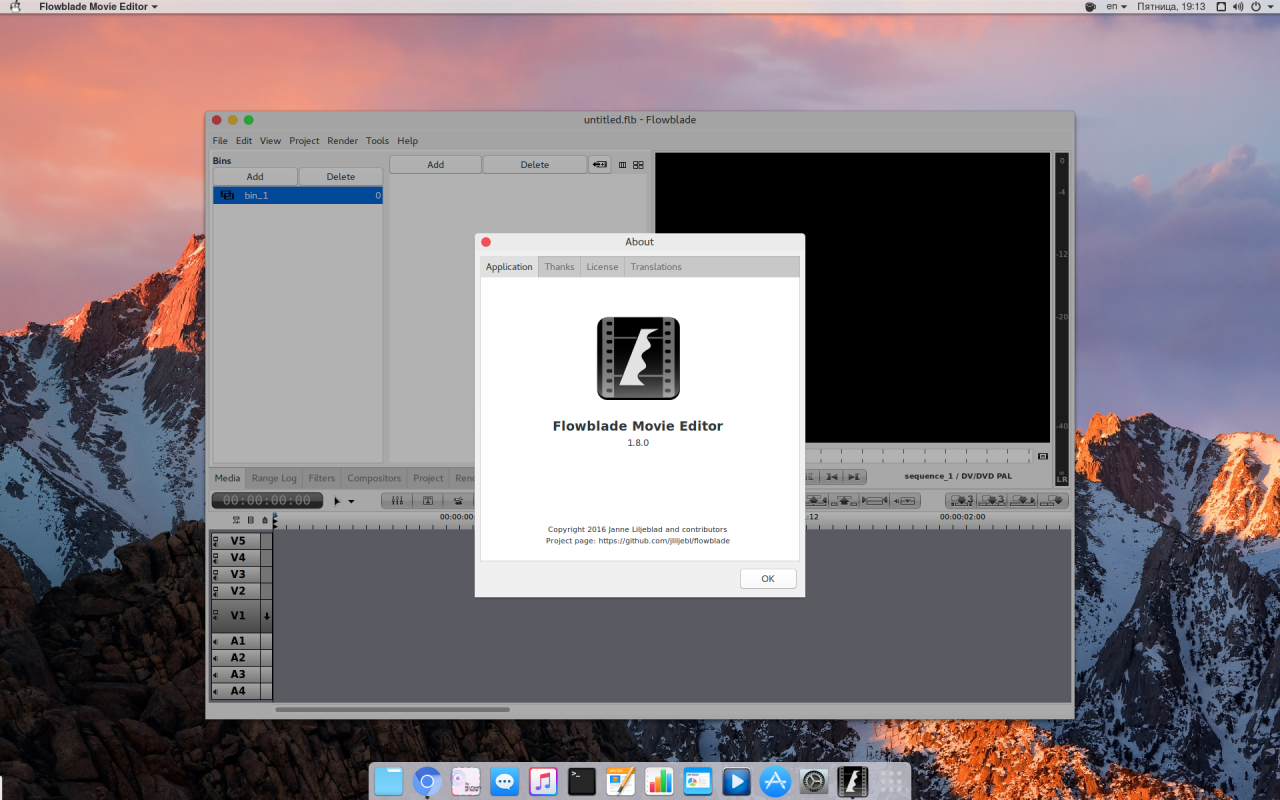Image resolution: width=1280 pixels, height=800 pixels.
Task: Open Flowblade Movie Editor app menu in top bar
Action: coord(98,7)
